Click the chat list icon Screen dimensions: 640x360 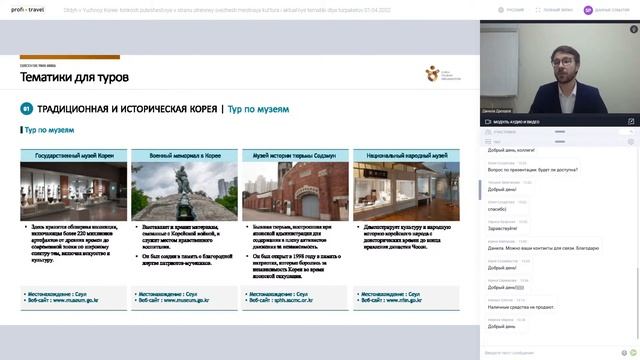coord(488,142)
